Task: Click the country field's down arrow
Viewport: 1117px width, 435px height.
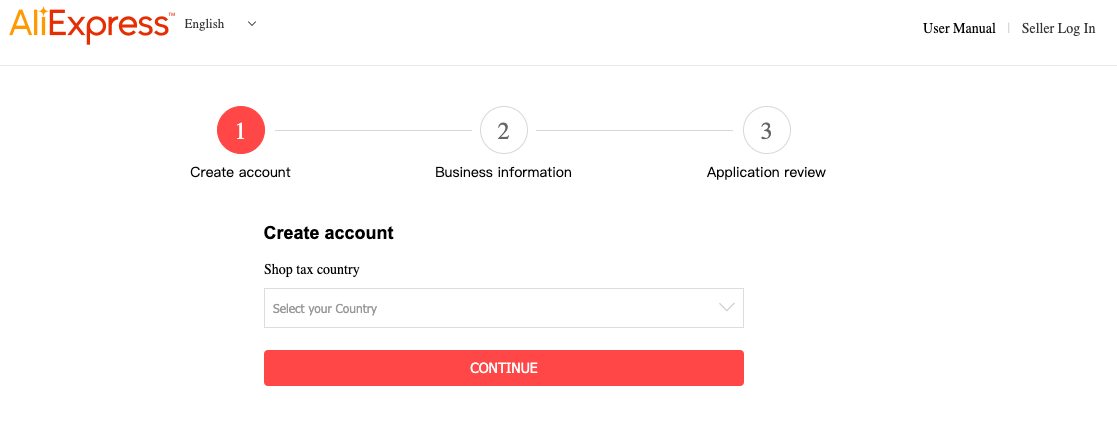Action: tap(727, 308)
